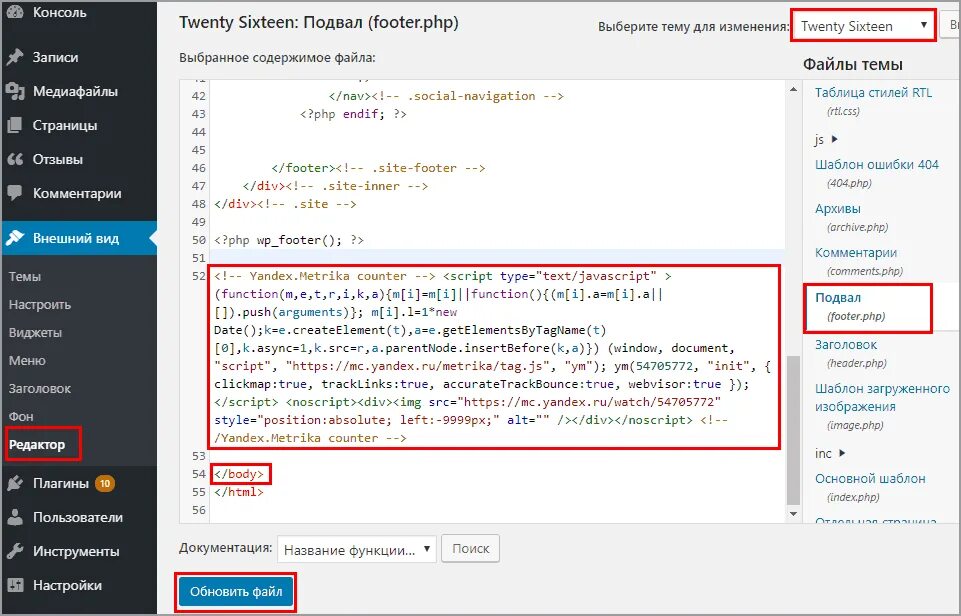Click the Инструменты wrench icon
This screenshot has height=616, width=961.
[15, 551]
